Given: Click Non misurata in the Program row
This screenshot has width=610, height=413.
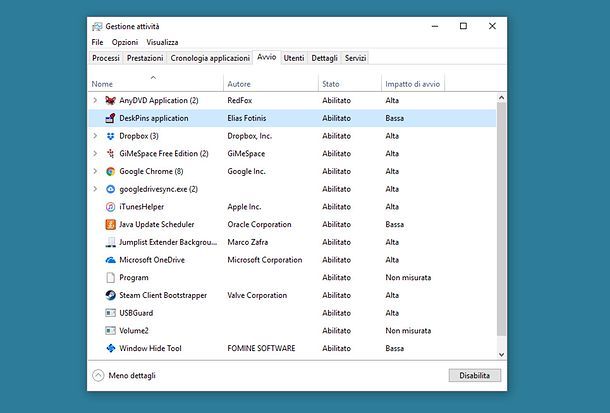Looking at the screenshot, I should (408, 278).
